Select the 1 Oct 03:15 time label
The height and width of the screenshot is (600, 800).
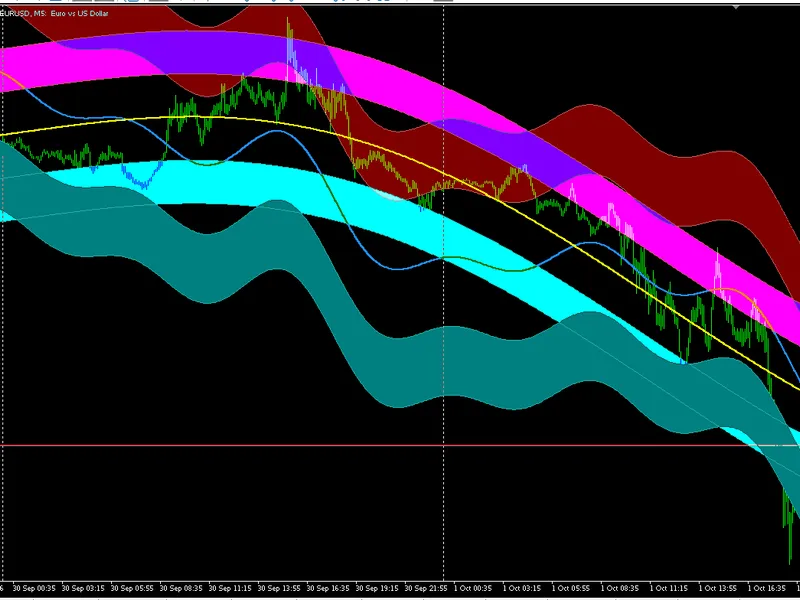(522, 588)
